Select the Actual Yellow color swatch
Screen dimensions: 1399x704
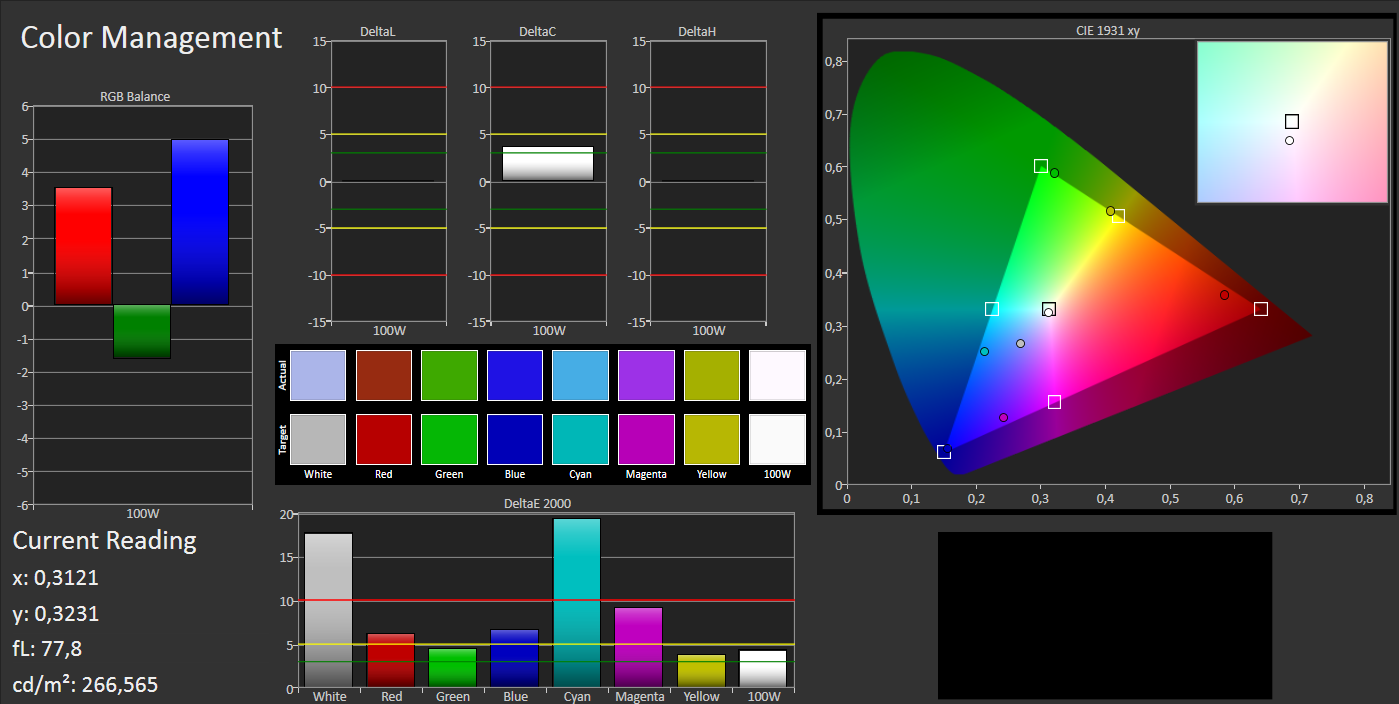(x=712, y=375)
